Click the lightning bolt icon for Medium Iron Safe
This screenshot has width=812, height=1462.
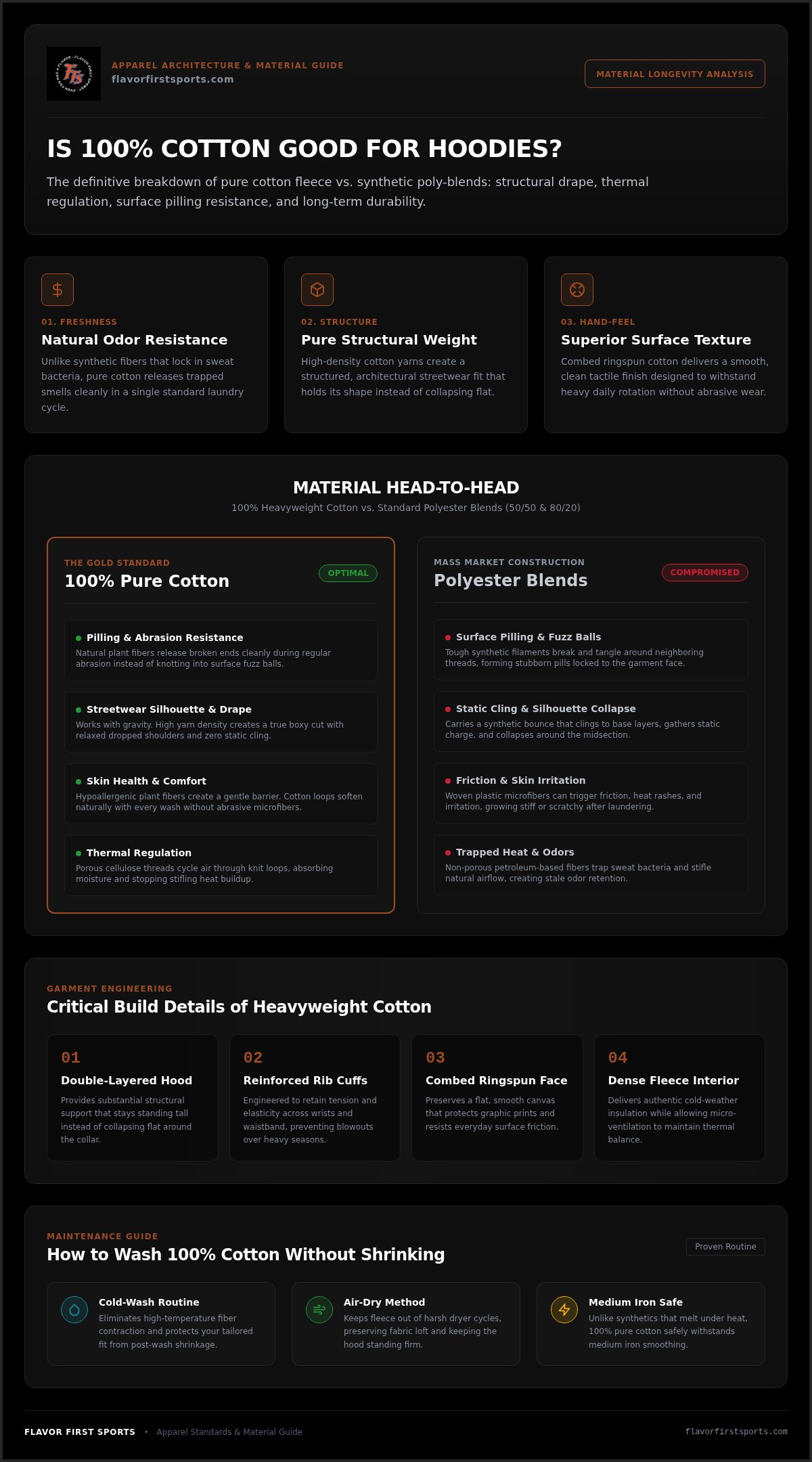pyautogui.click(x=564, y=1310)
